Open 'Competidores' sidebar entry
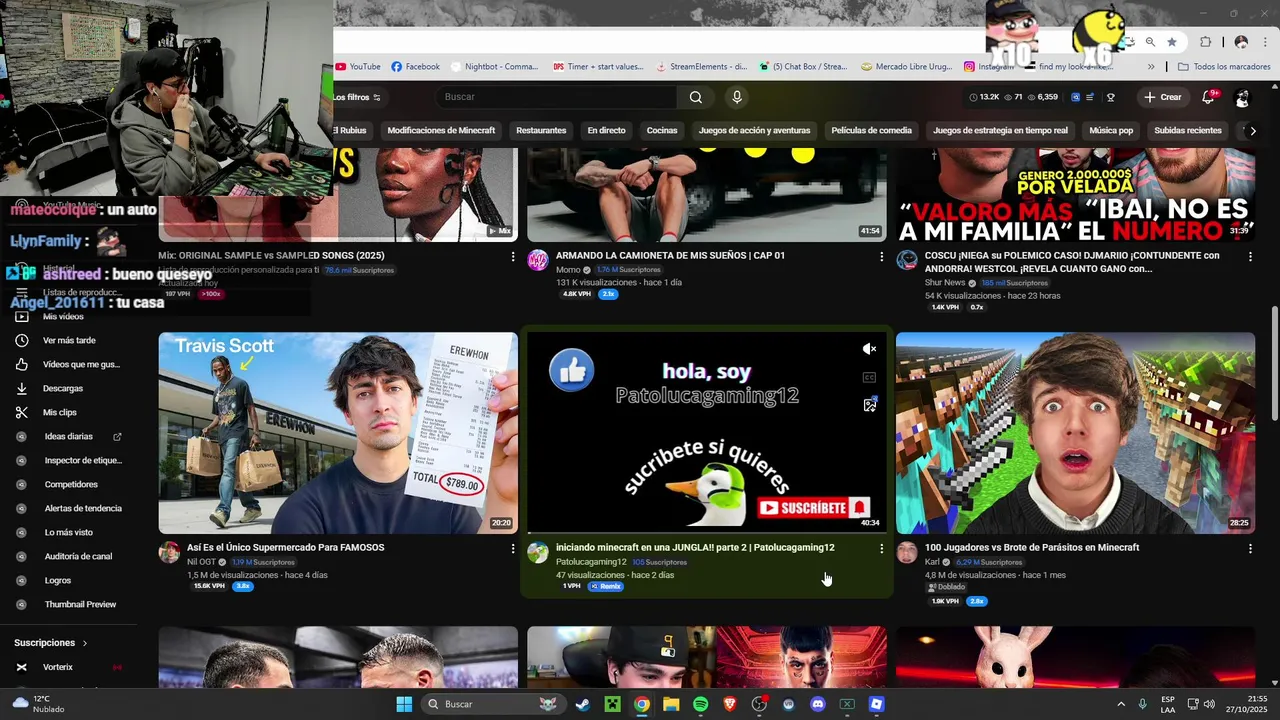 click(x=69, y=484)
